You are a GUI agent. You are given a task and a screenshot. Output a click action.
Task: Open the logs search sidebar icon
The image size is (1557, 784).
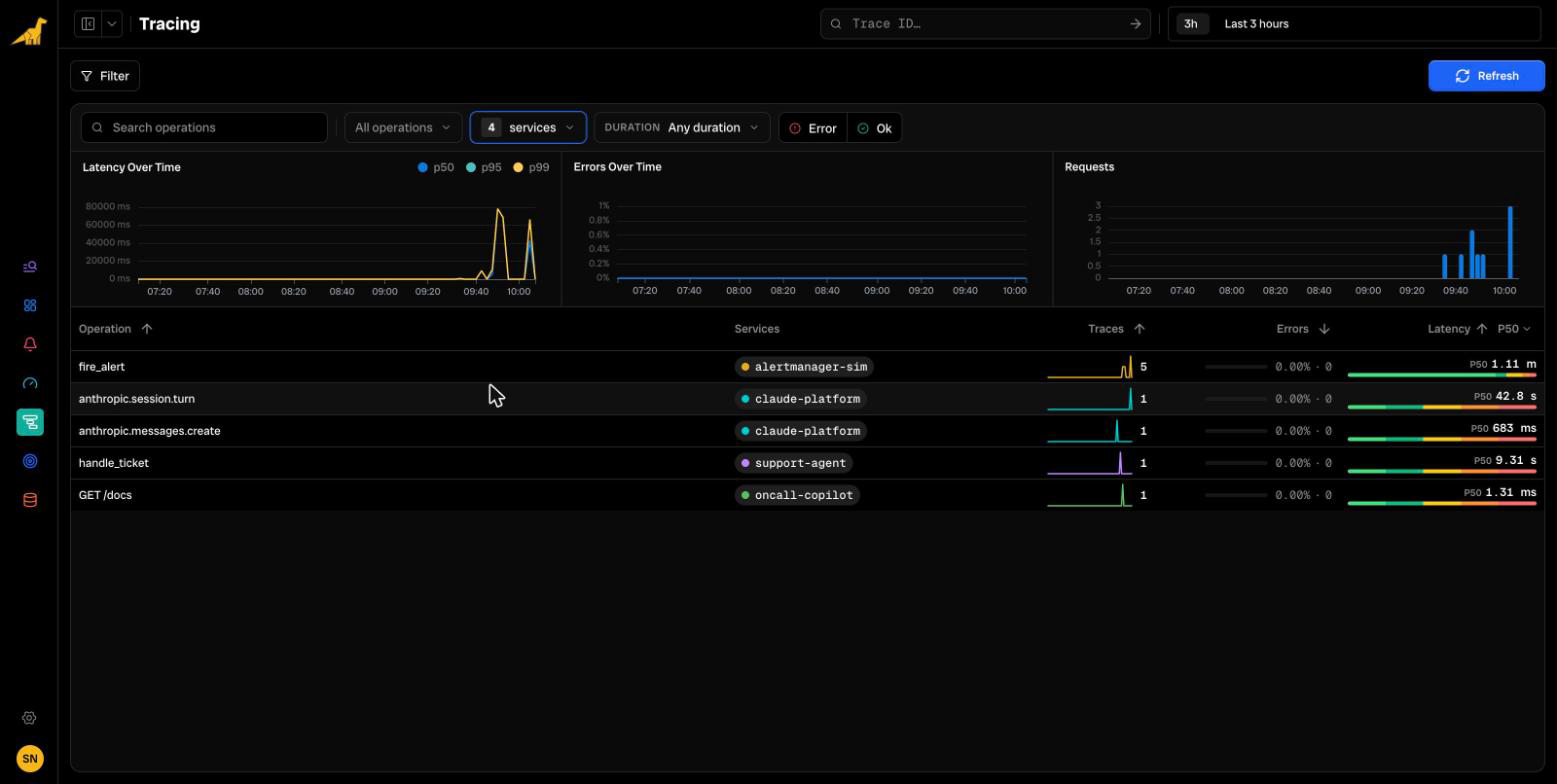30,267
